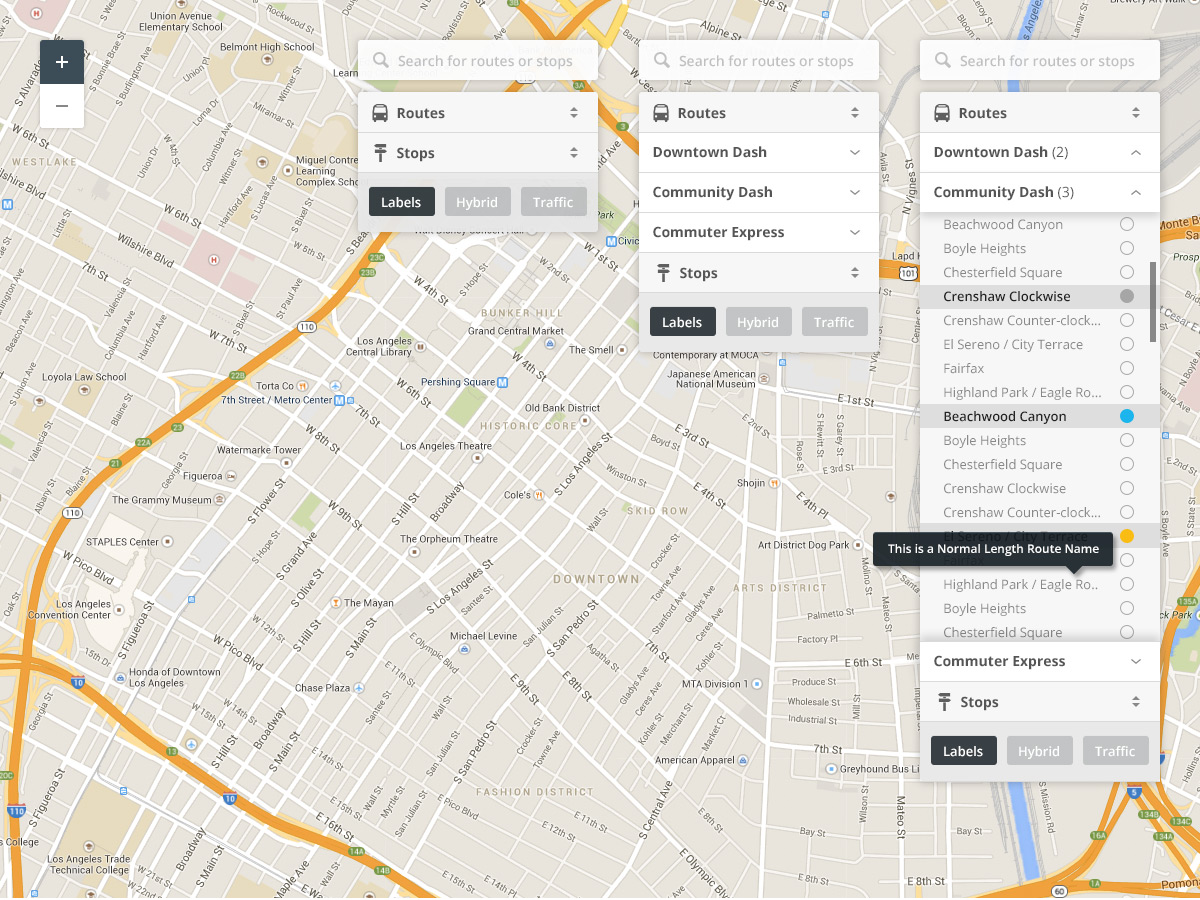This screenshot has width=1200, height=900.
Task: Click the STAPLES Center map marker
Action: pyautogui.click(x=167, y=542)
